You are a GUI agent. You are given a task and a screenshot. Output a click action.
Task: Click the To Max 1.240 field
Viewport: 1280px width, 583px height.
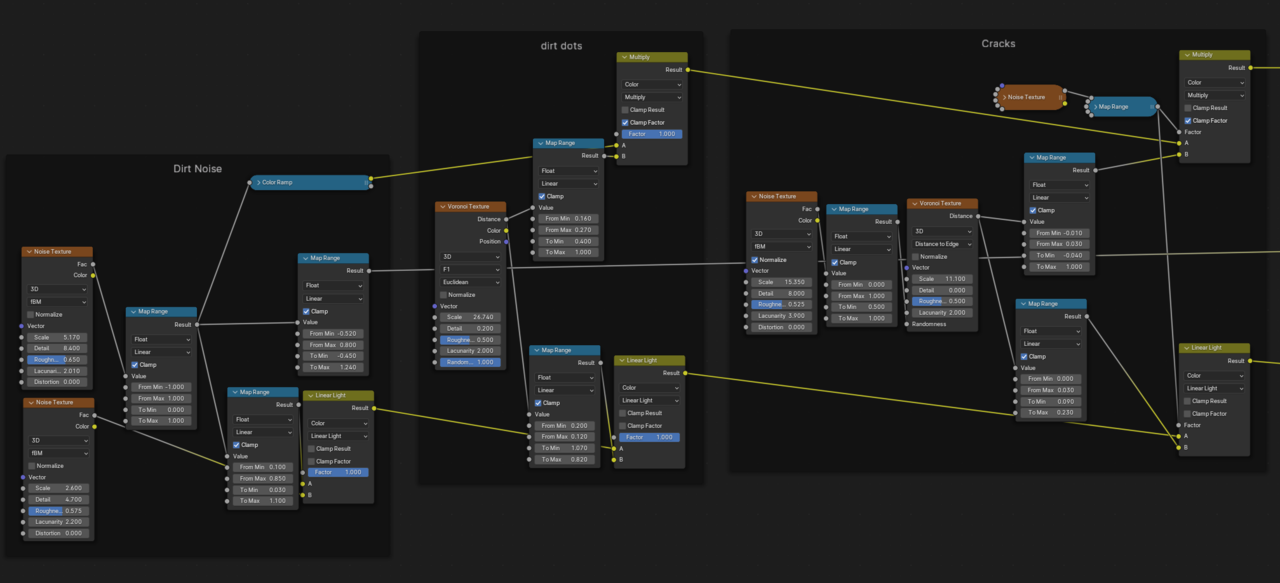click(x=333, y=367)
